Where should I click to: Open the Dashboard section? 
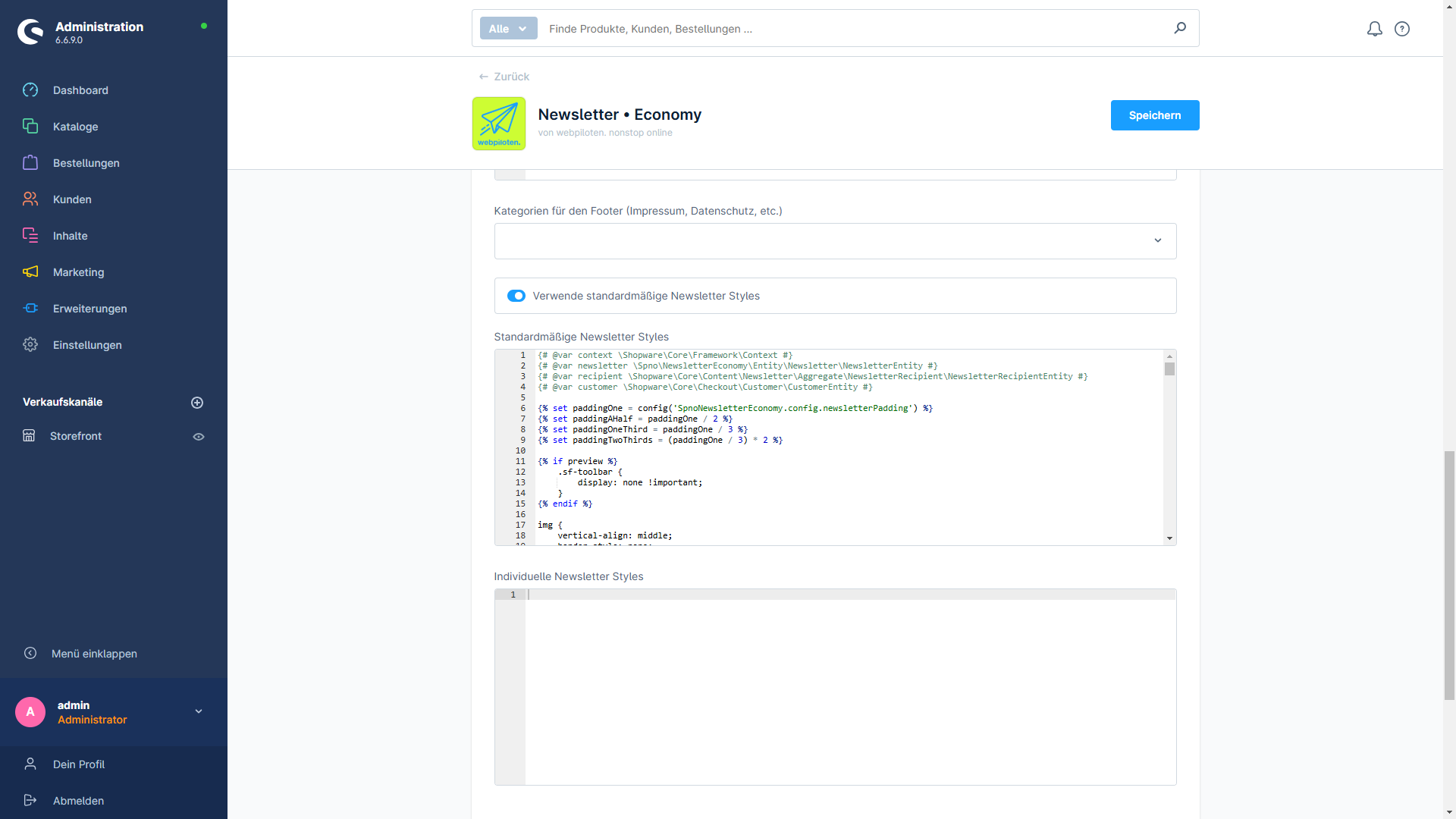click(81, 90)
